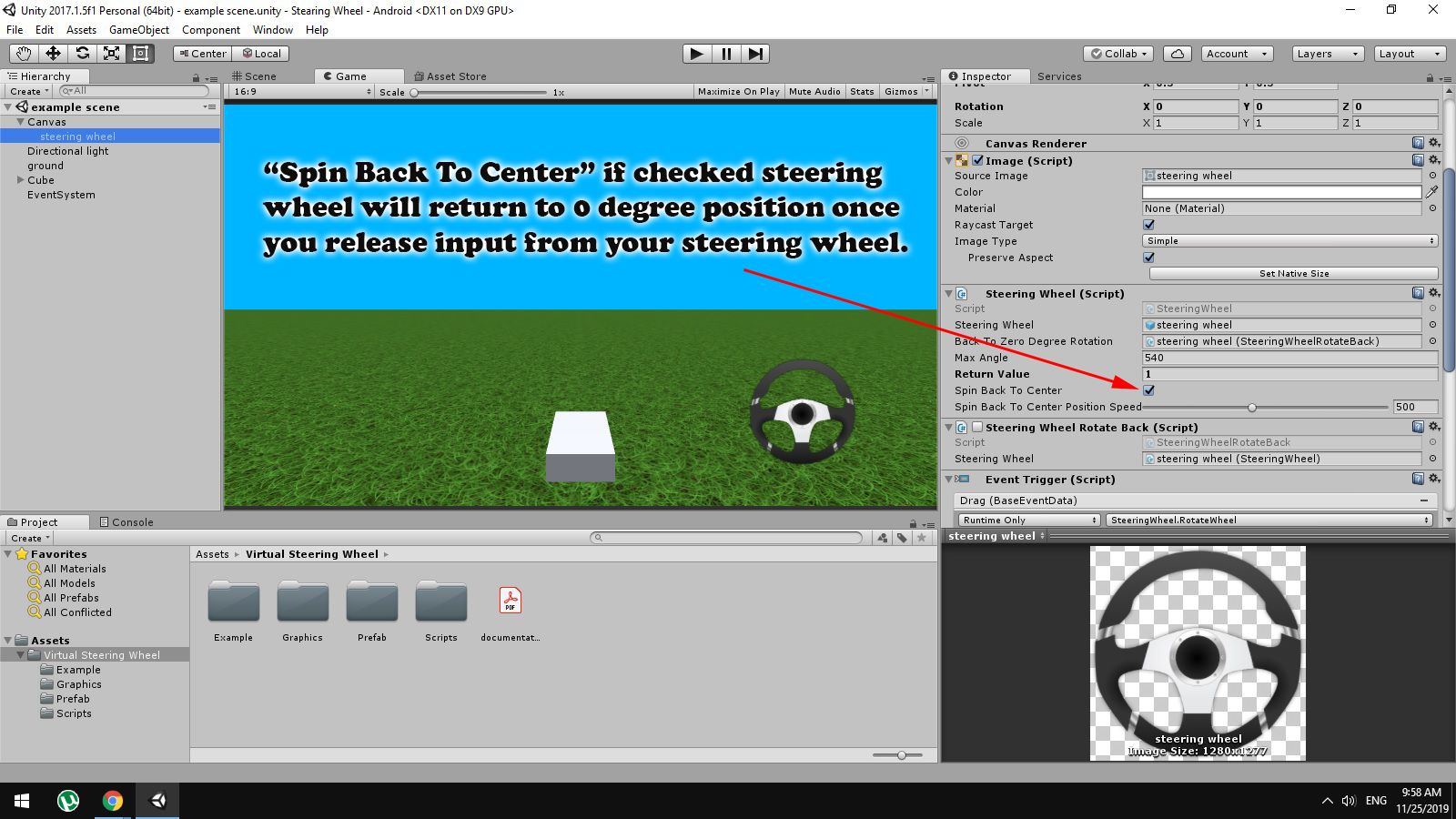Toggle the Raycast Target checkbox
This screenshot has width=1456, height=819.
[x=1148, y=225]
